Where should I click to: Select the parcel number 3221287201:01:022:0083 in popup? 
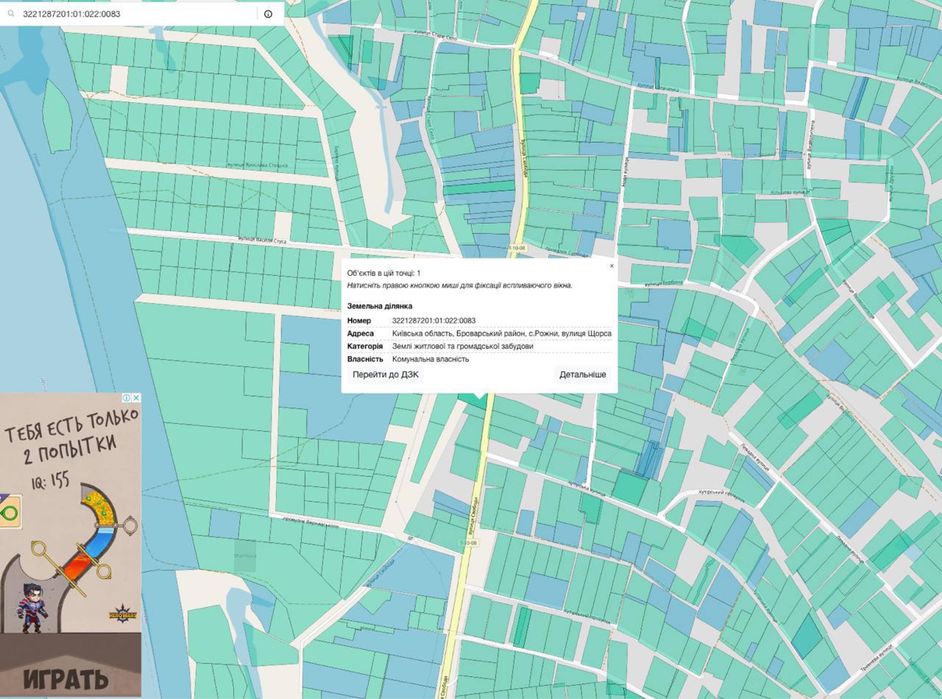click(434, 321)
